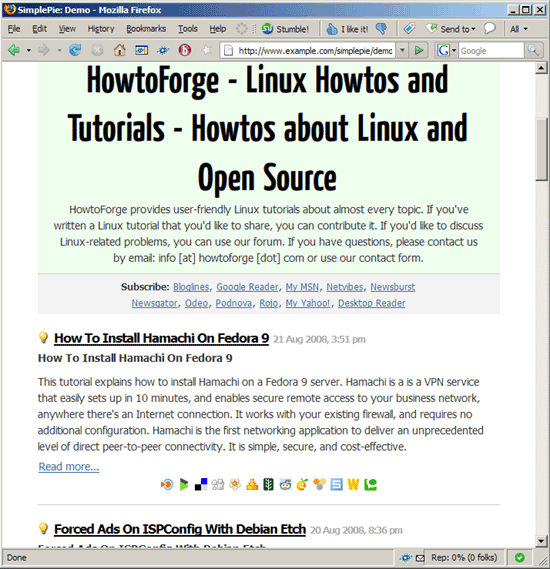Subscribe via Newsgator link
550x569 pixels.
[x=155, y=303]
